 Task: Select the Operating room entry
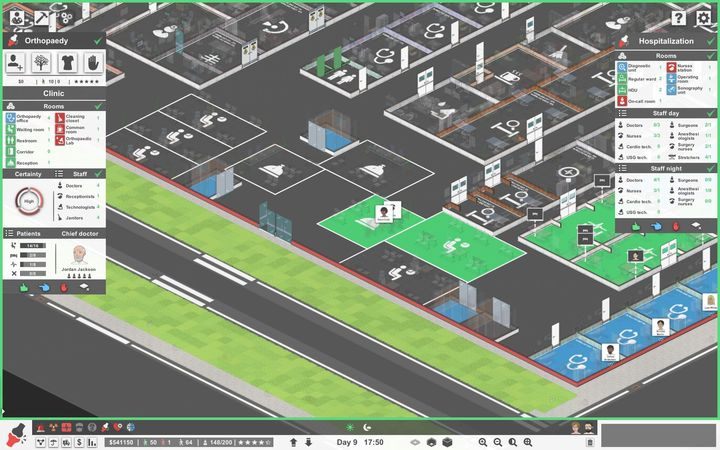tap(689, 76)
